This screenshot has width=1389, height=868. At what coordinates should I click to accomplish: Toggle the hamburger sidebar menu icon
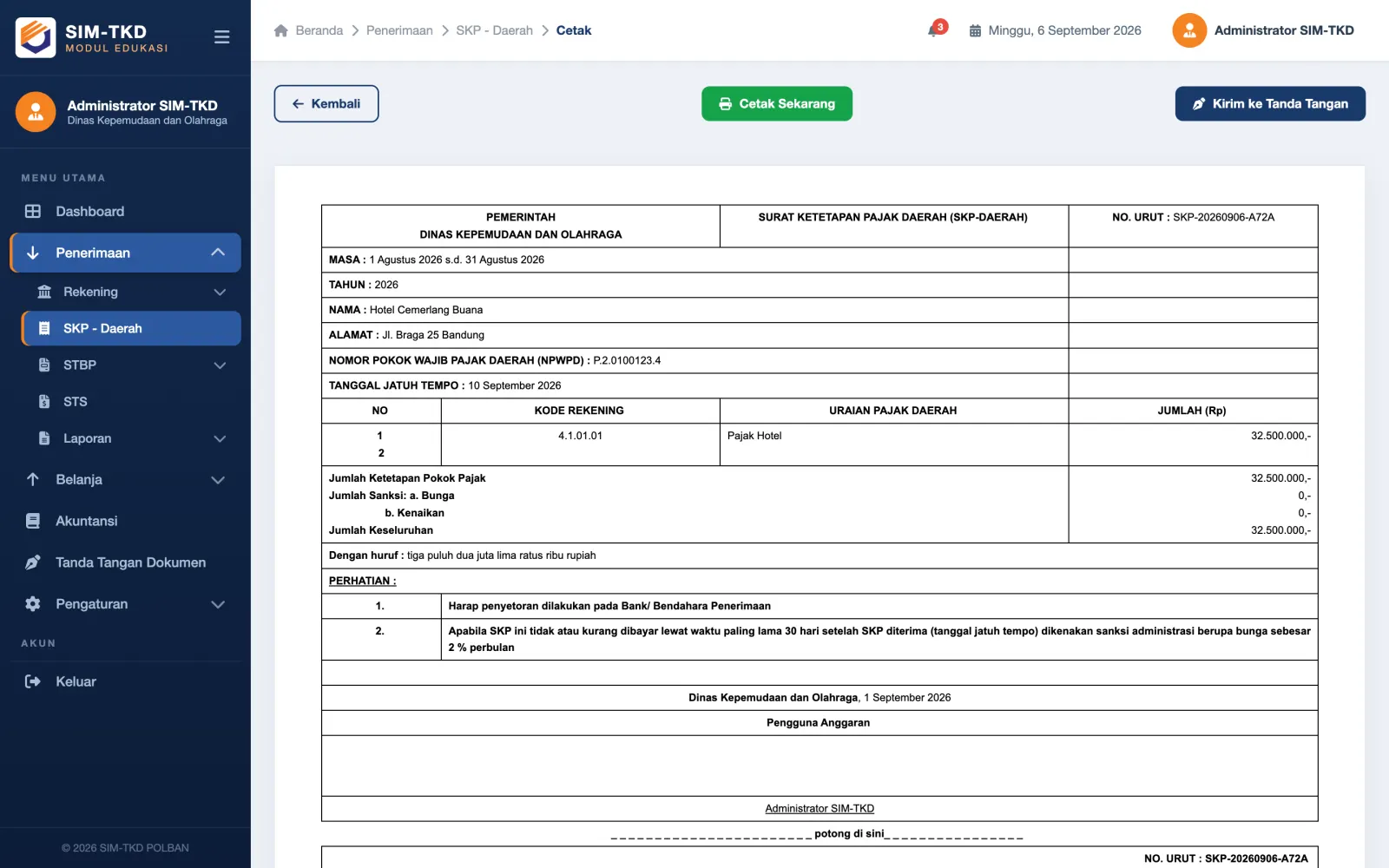pyautogui.click(x=221, y=37)
